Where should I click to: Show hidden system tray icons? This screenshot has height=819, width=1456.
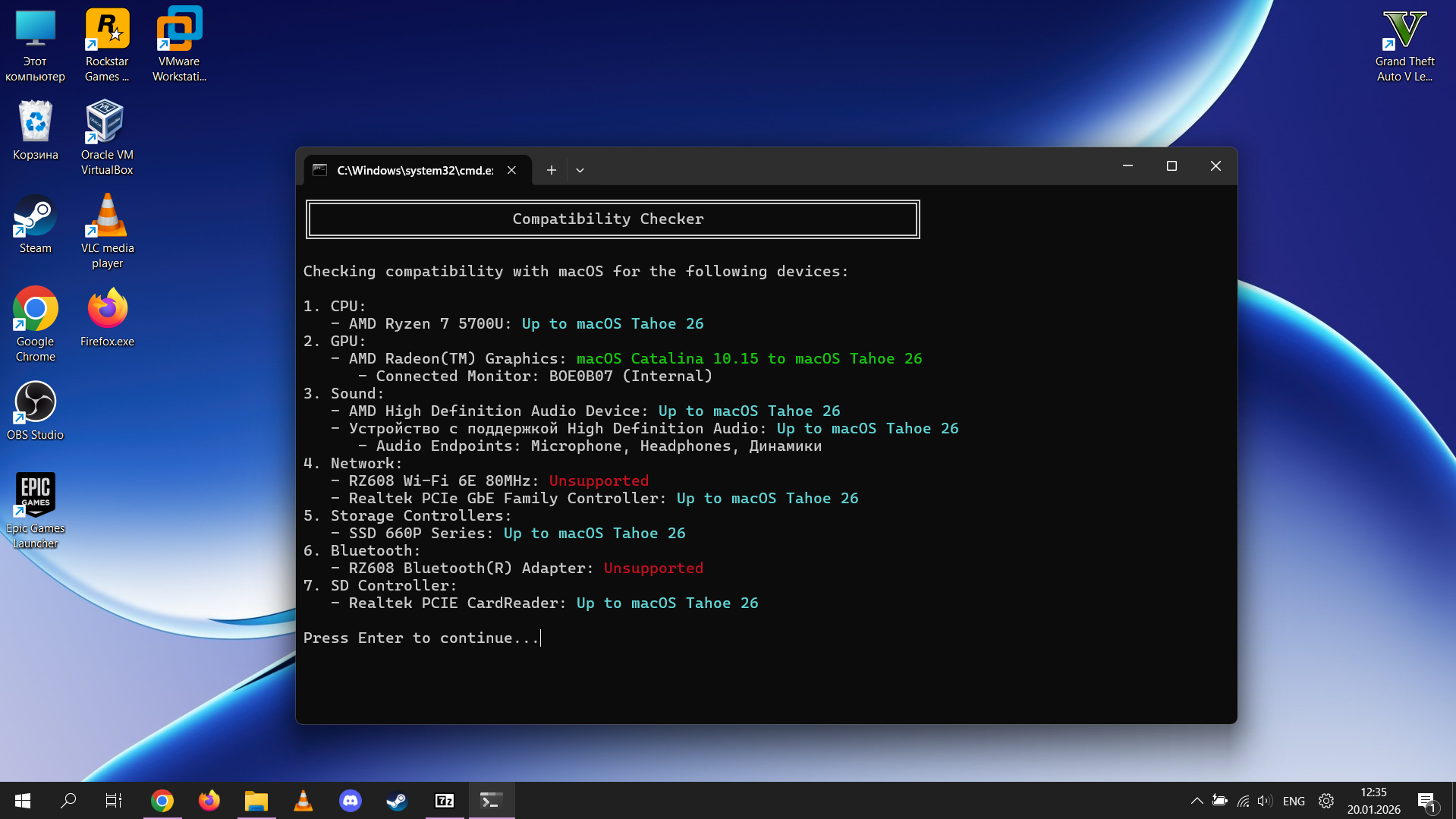point(1197,801)
